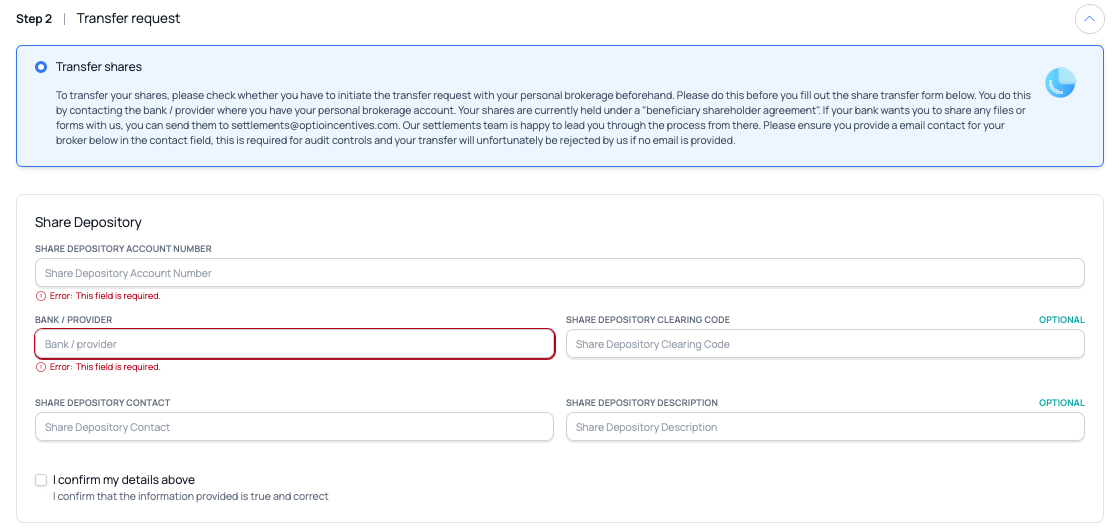Select the Share Depository Description input
Viewport: 1119px width, 531px height.
tap(824, 427)
